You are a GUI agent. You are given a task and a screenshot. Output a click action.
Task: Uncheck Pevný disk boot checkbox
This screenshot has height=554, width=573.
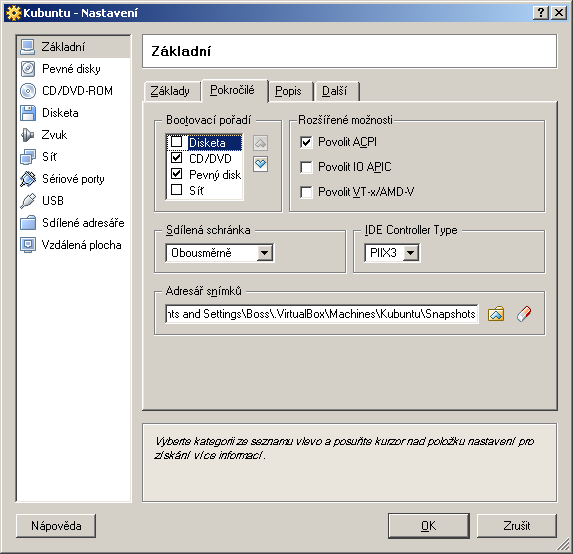(177, 174)
